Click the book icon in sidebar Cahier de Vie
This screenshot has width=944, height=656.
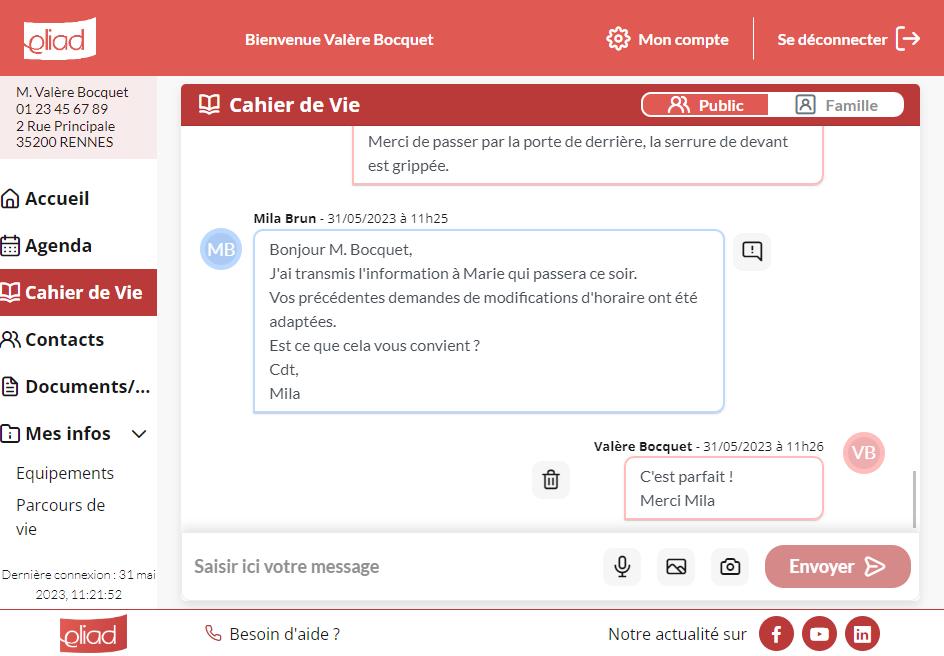pyautogui.click(x=10, y=292)
